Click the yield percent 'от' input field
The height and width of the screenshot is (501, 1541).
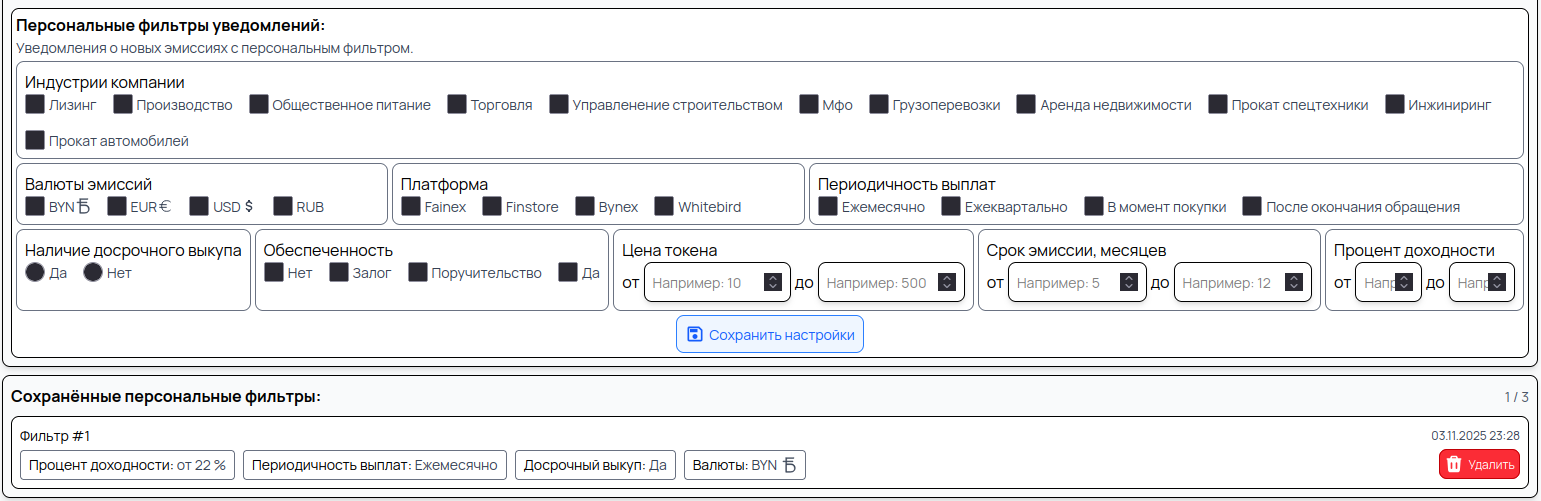tap(1375, 283)
